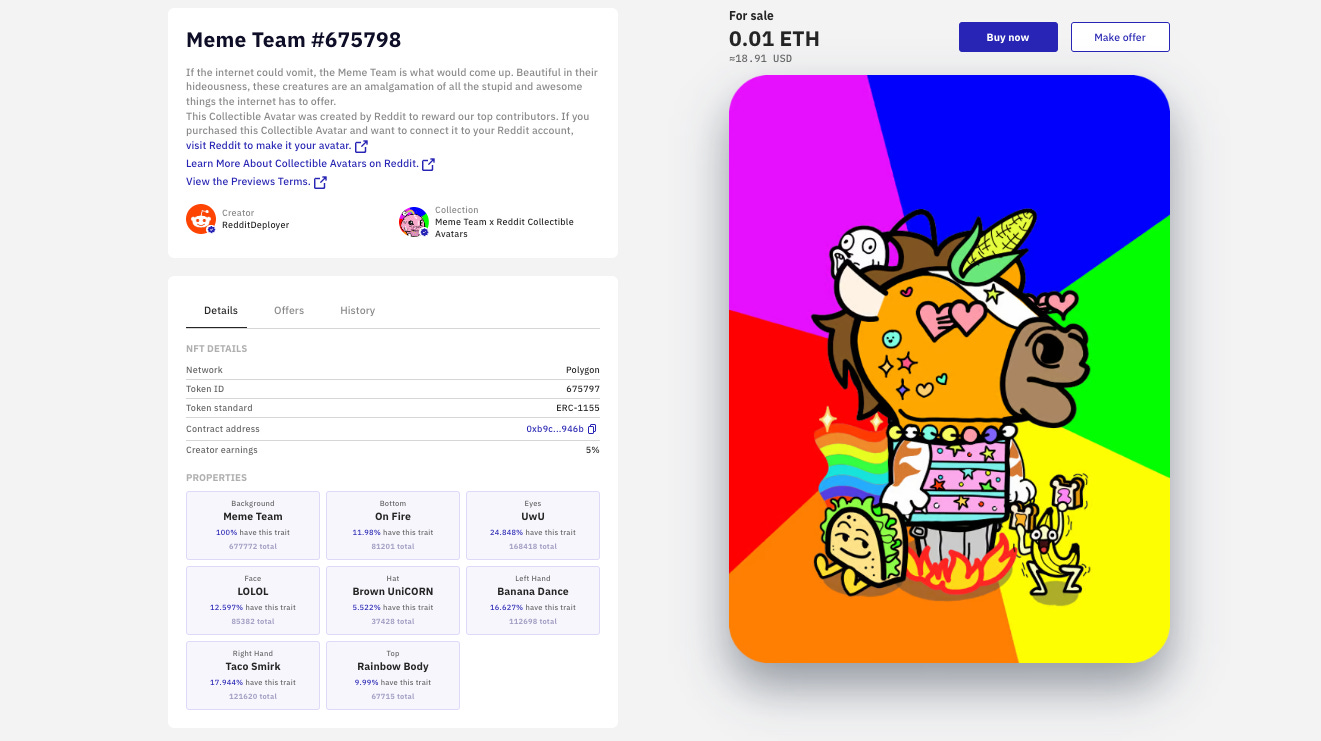Click the copy icon beside the contract address
This screenshot has width=1321, height=741.
(592, 429)
